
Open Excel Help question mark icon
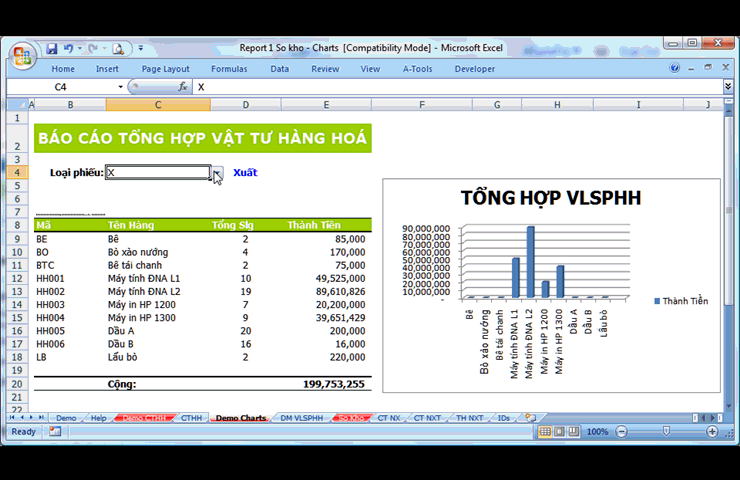click(x=675, y=68)
